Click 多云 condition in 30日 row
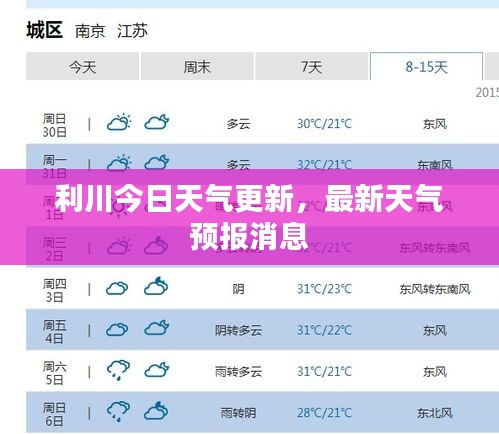 coord(238,124)
